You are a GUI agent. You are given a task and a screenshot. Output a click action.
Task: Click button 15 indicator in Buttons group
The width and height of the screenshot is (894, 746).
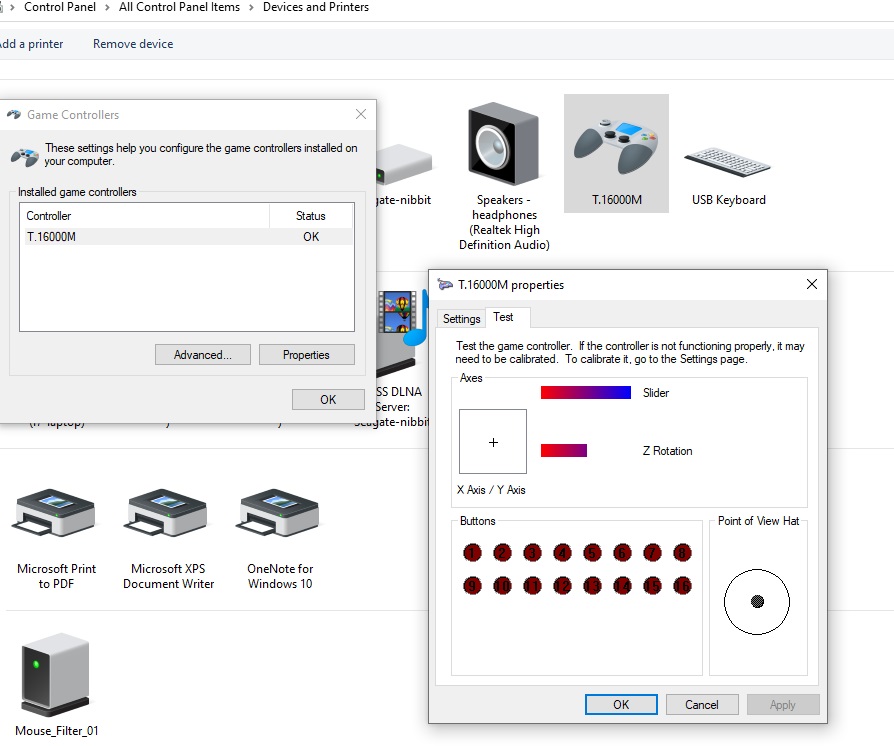(x=652, y=586)
